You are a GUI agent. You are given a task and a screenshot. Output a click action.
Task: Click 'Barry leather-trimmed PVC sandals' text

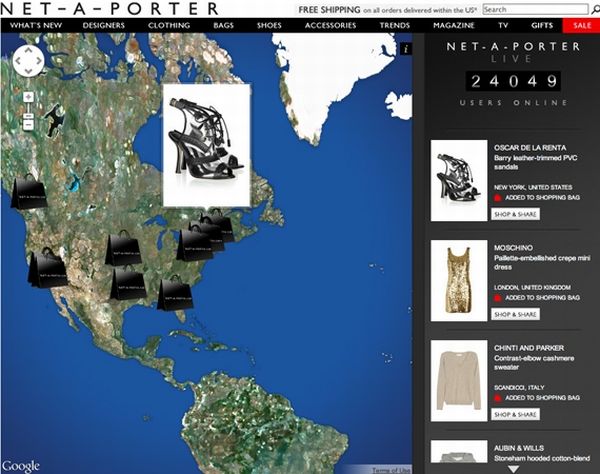pos(535,162)
